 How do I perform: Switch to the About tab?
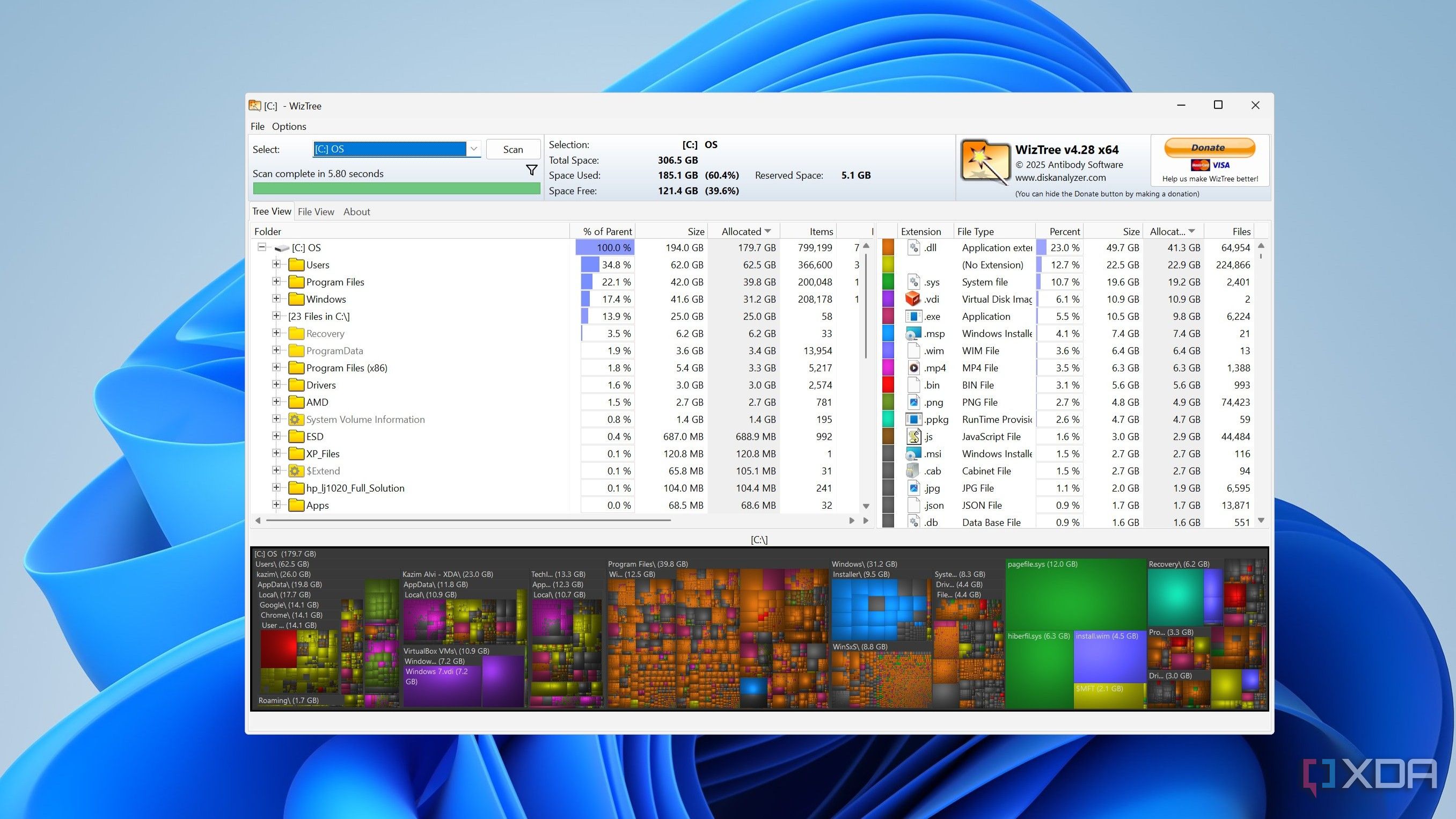click(357, 212)
